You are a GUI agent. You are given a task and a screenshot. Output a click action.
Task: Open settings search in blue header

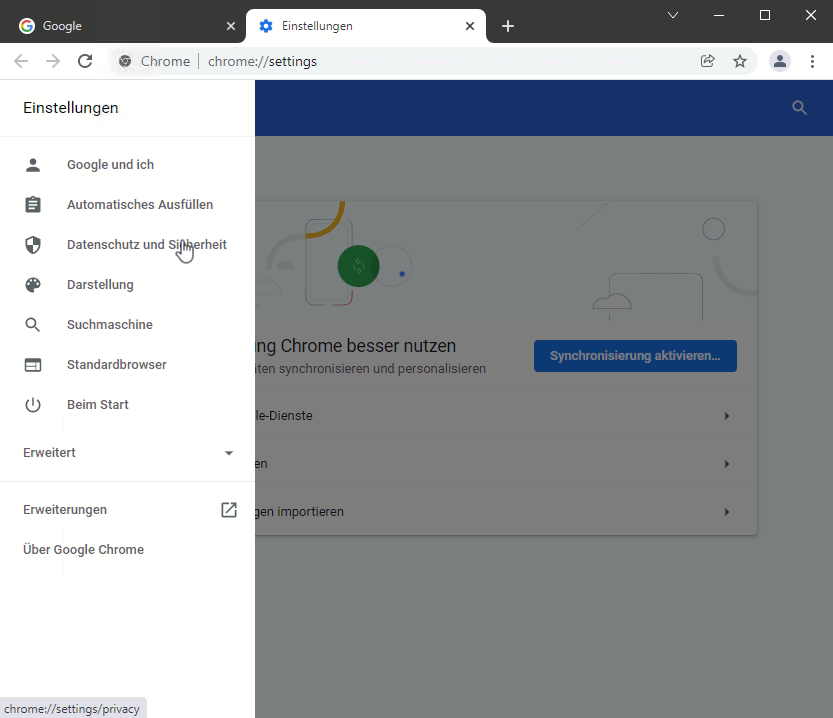click(x=800, y=108)
